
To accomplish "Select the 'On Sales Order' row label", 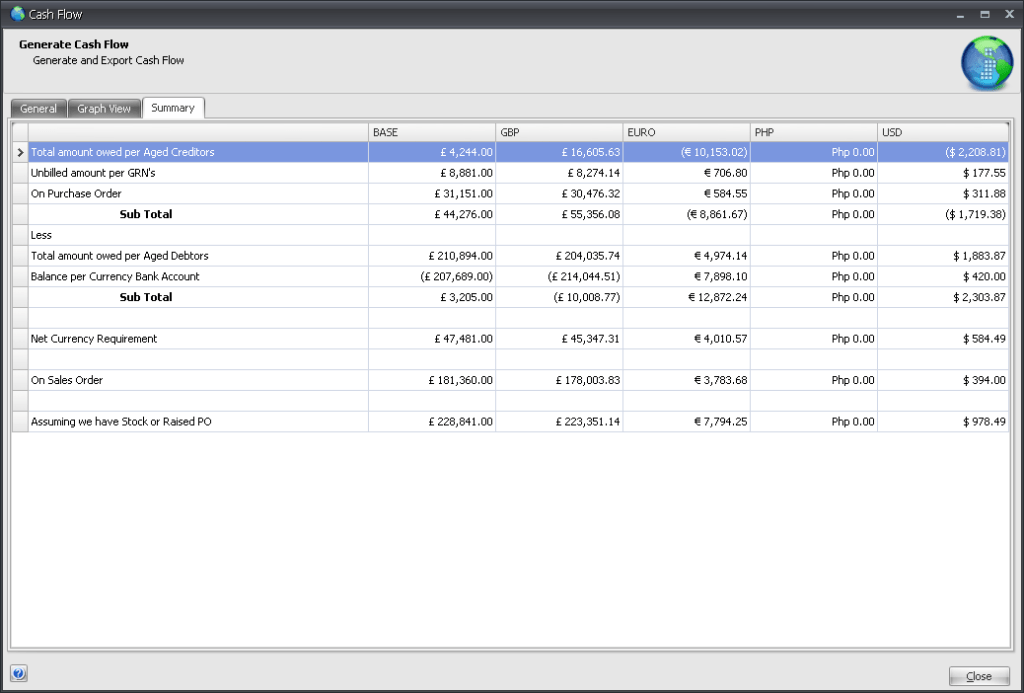I will (x=67, y=380).
